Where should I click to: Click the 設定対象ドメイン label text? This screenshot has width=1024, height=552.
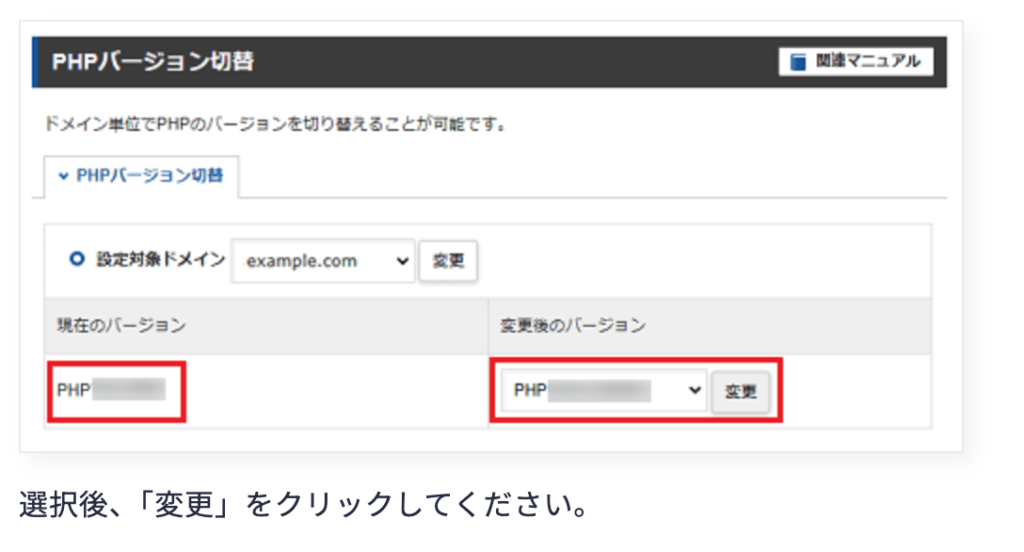[x=160, y=260]
